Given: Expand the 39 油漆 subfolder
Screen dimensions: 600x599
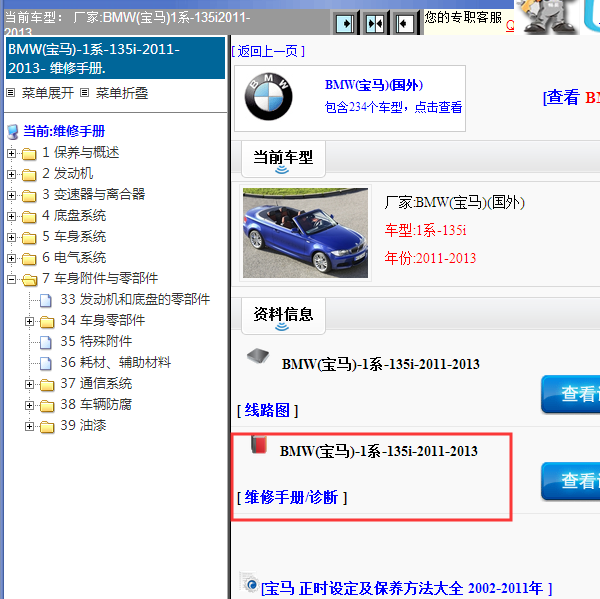Looking at the screenshot, I should 29,426.
